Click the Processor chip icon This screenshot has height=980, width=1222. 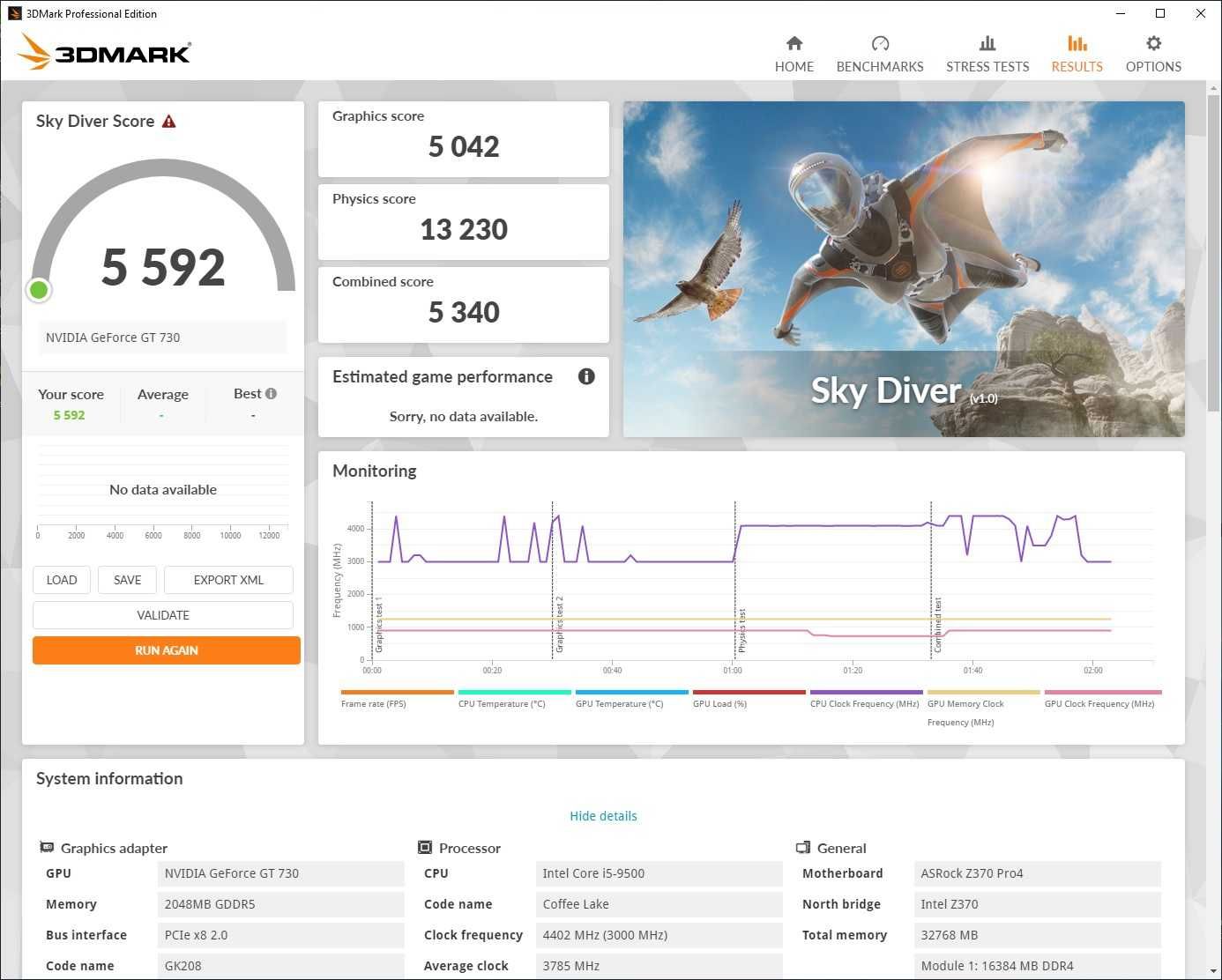click(425, 848)
